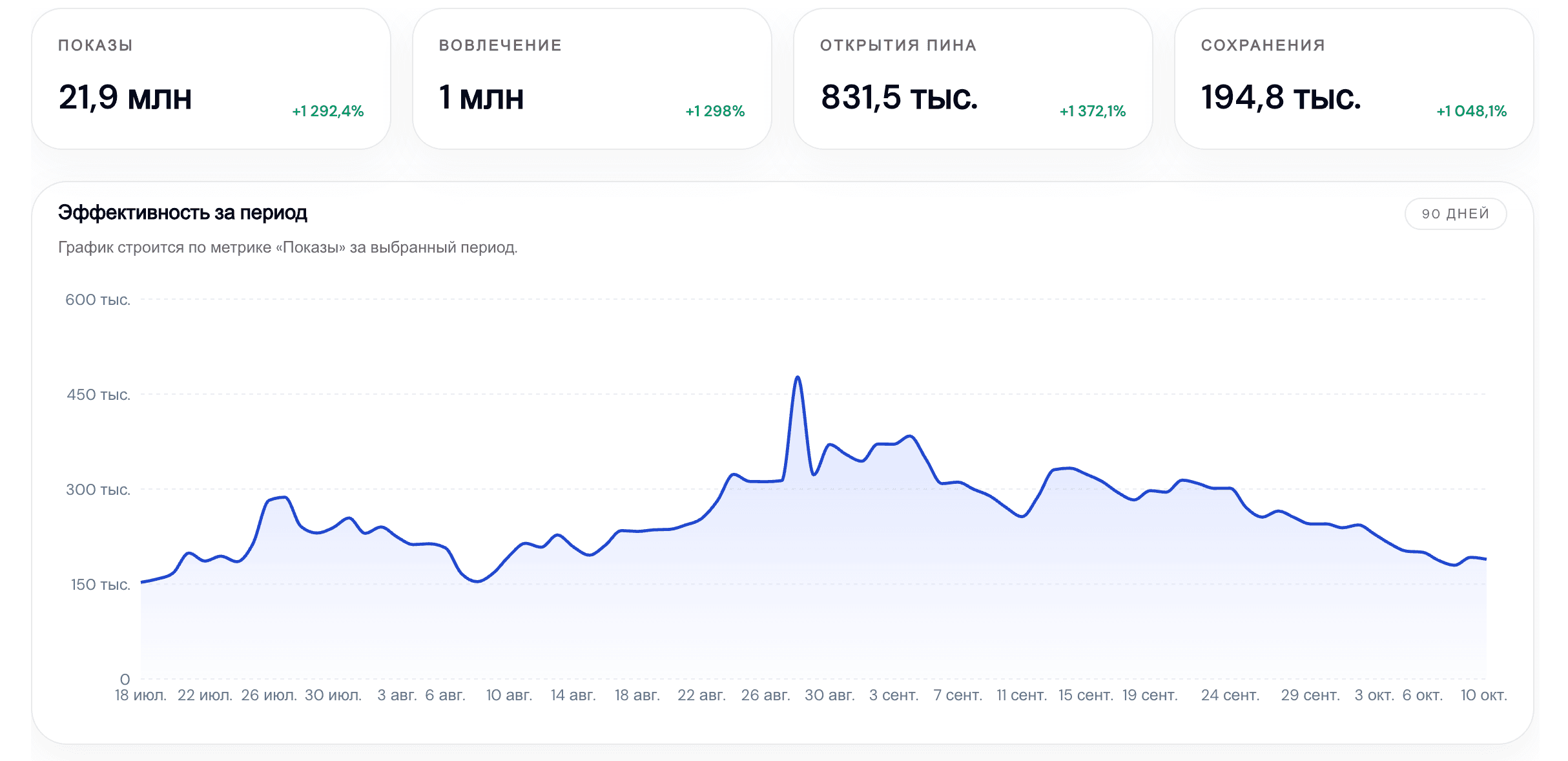Click the chart's highest peak point
1568x761 pixels.
[x=798, y=377]
